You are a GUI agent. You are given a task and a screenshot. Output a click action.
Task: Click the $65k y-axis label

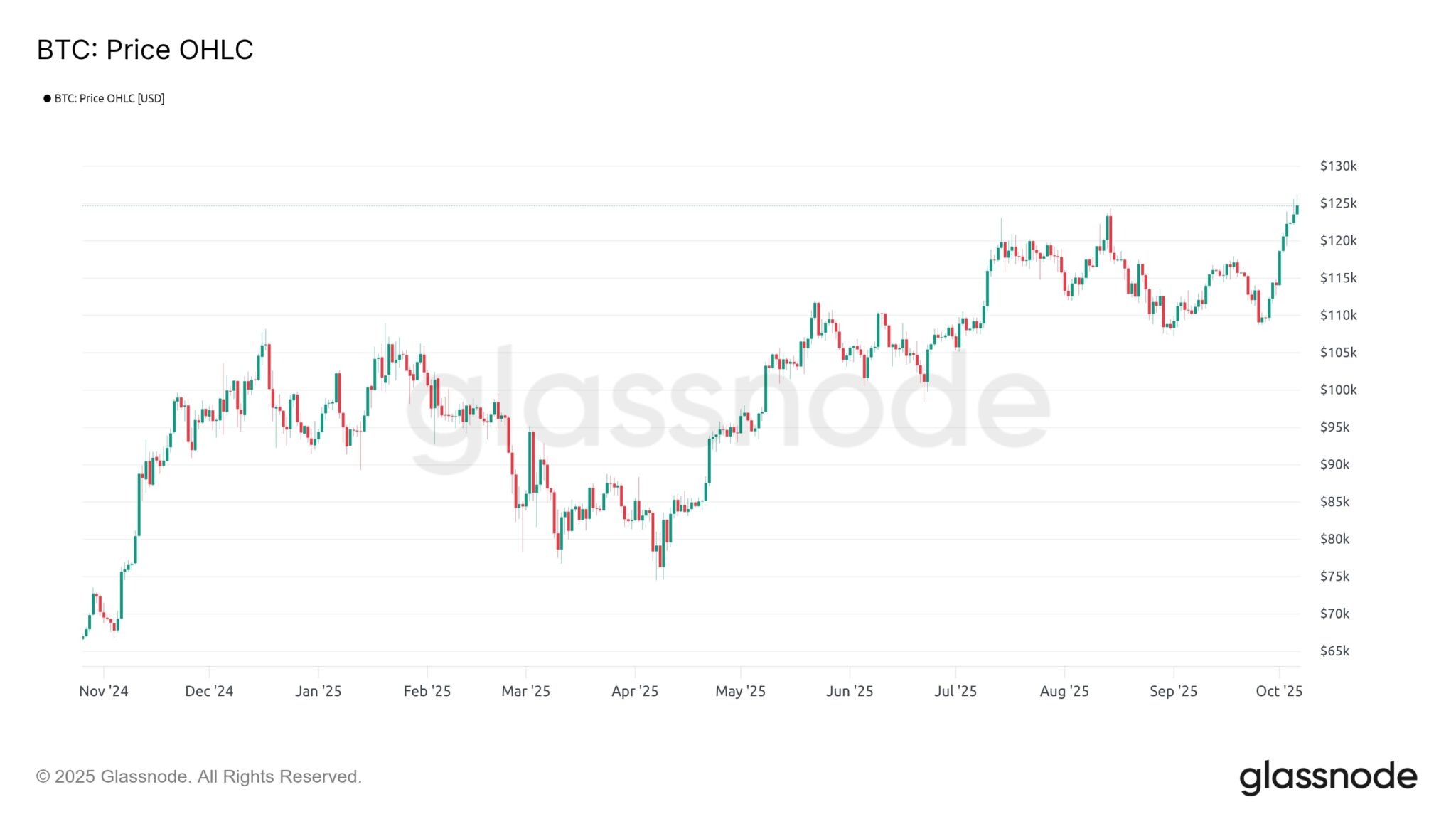[1334, 651]
